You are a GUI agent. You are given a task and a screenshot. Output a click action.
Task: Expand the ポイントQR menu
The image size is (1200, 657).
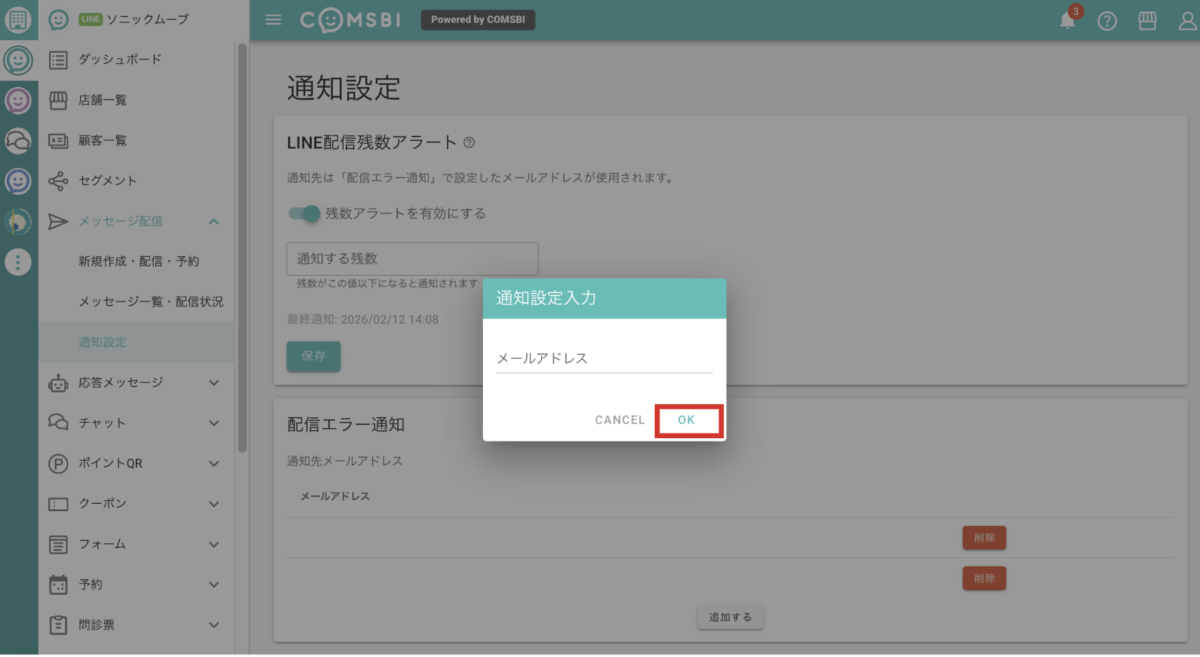[x=213, y=463]
